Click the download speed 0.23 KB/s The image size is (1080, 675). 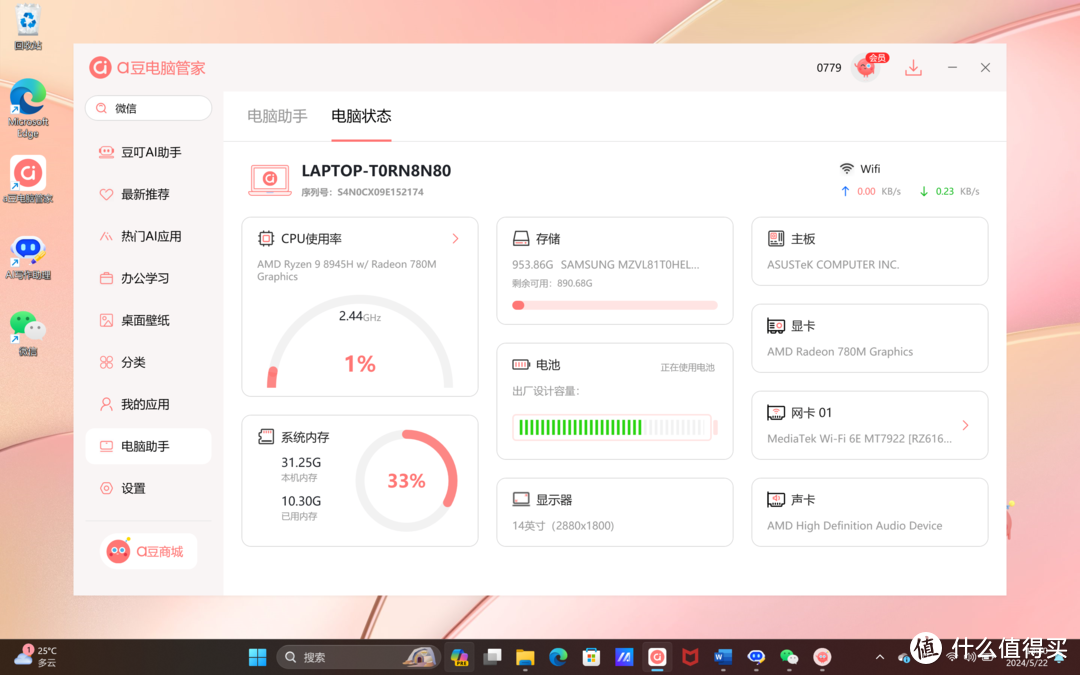[949, 191]
